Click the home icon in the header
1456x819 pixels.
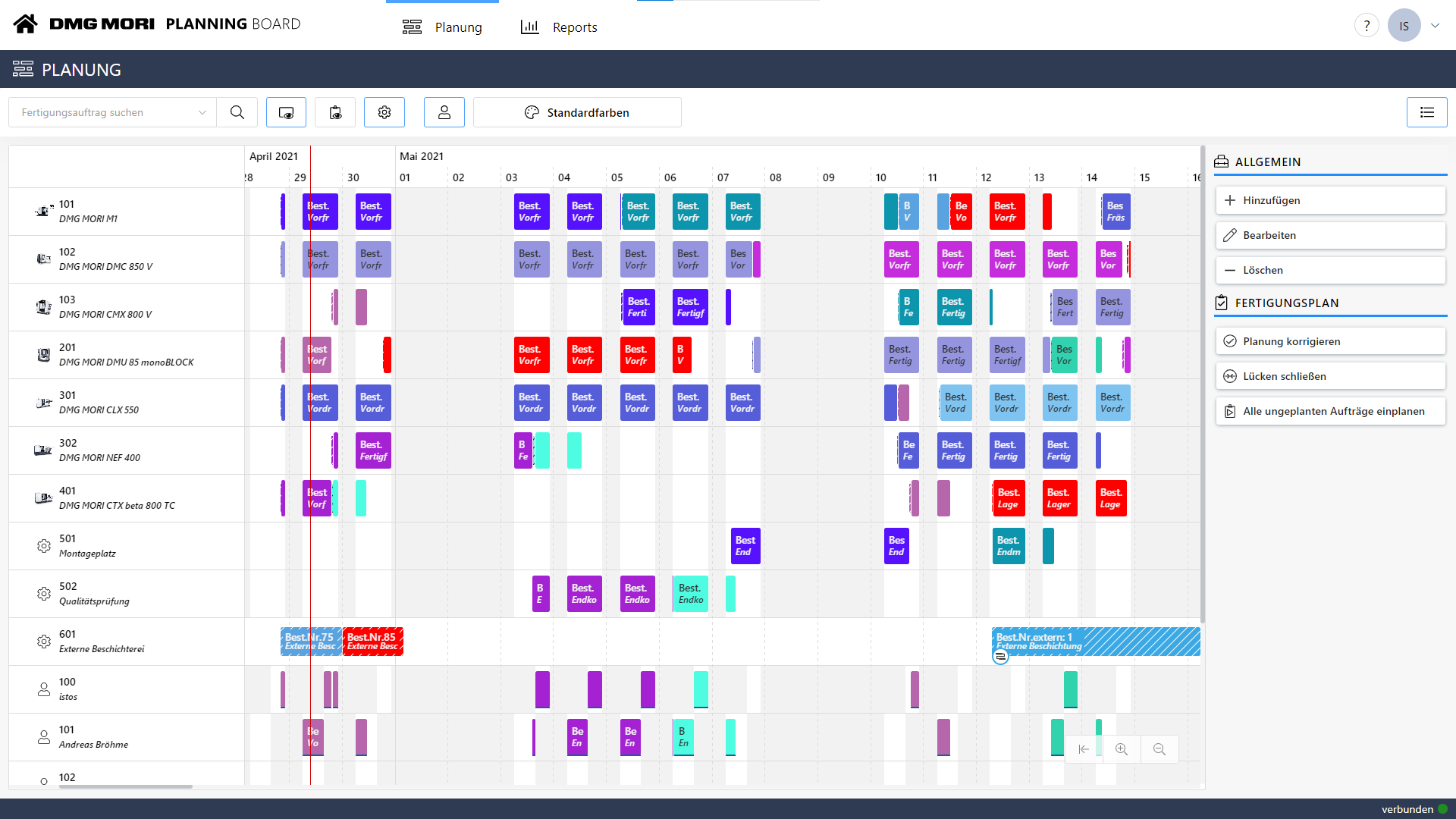click(x=25, y=24)
